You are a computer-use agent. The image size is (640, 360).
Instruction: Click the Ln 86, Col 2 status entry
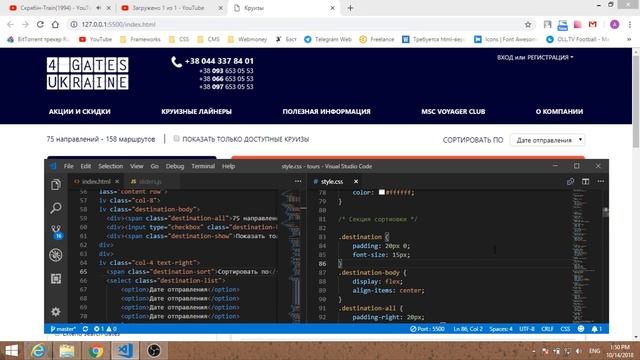click(x=468, y=329)
